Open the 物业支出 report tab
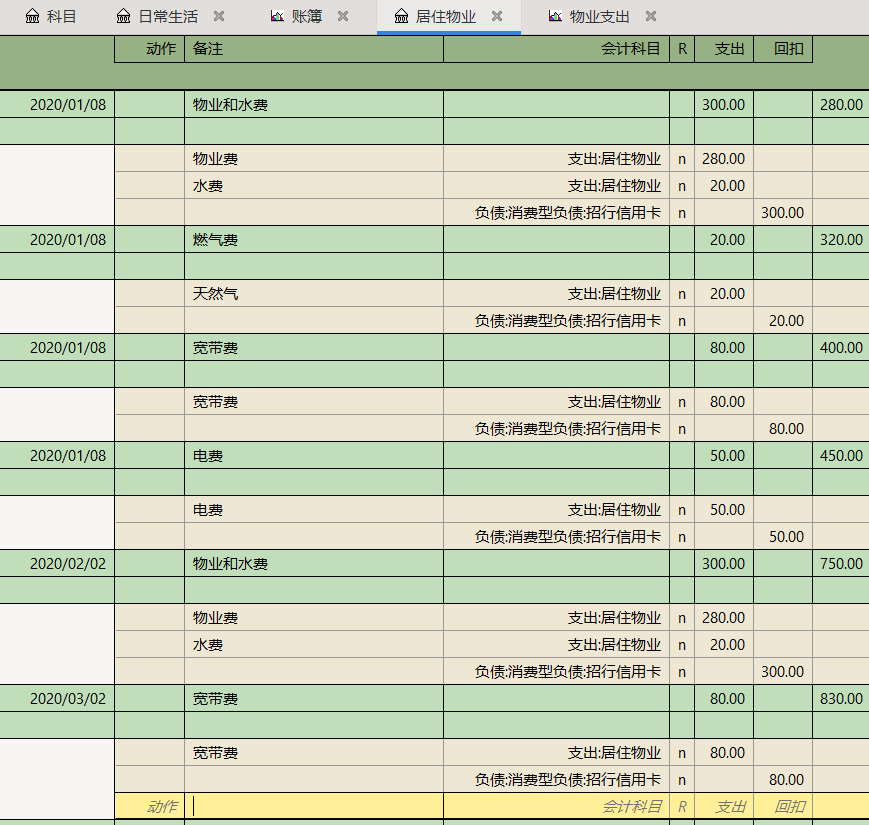 pyautogui.click(x=598, y=16)
